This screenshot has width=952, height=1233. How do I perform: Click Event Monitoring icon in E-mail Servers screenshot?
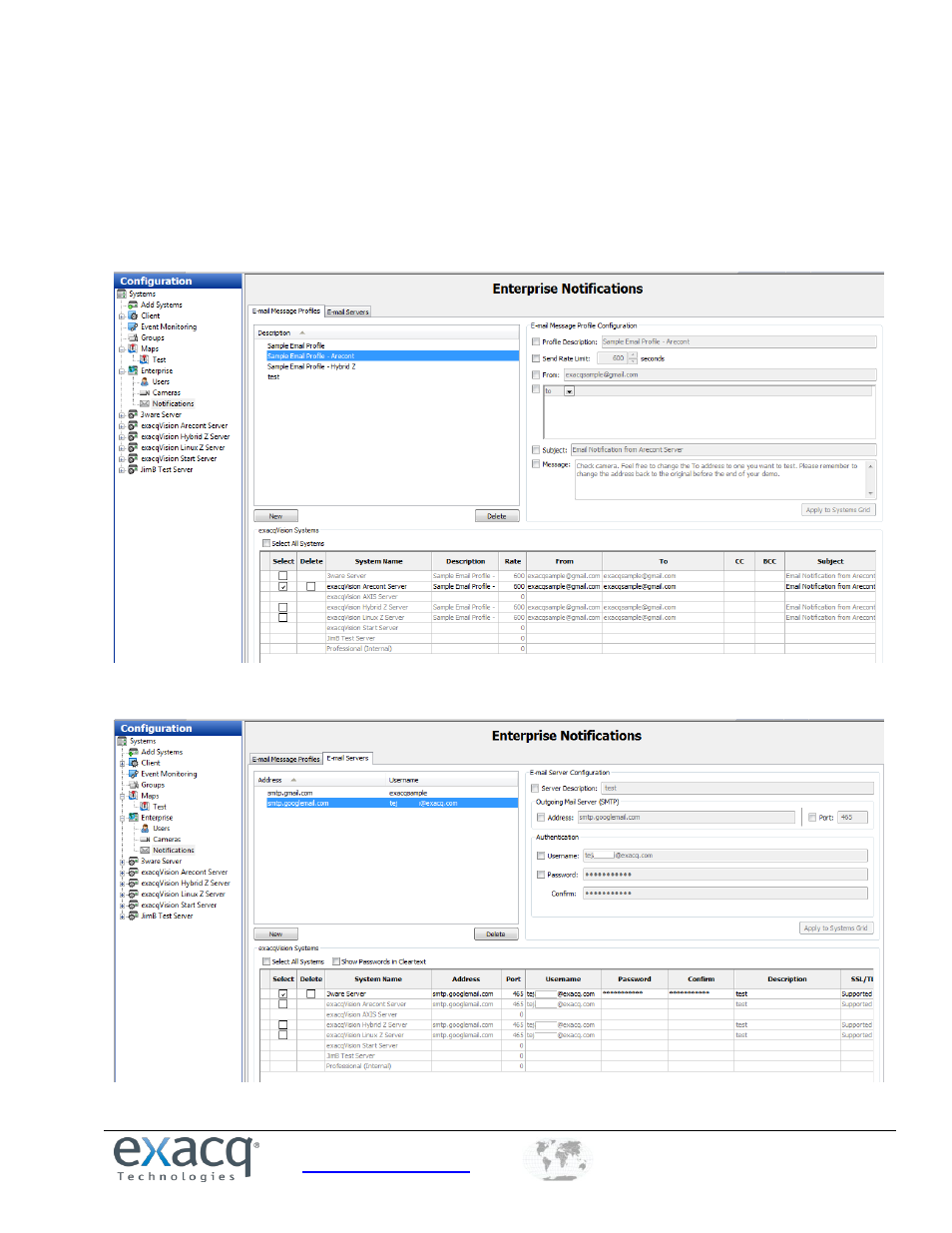pyautogui.click(x=133, y=774)
